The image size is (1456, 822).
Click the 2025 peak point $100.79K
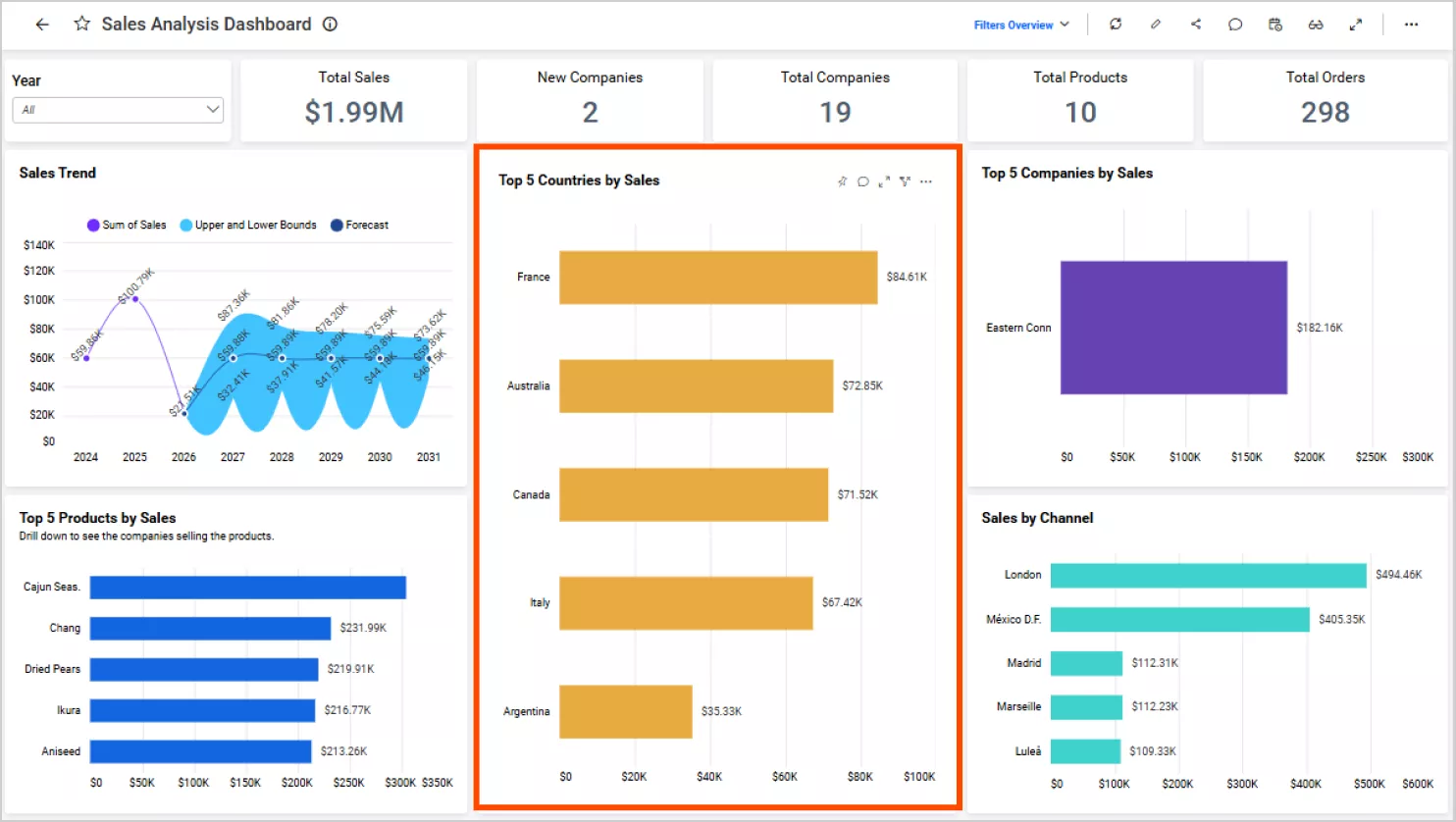[135, 299]
